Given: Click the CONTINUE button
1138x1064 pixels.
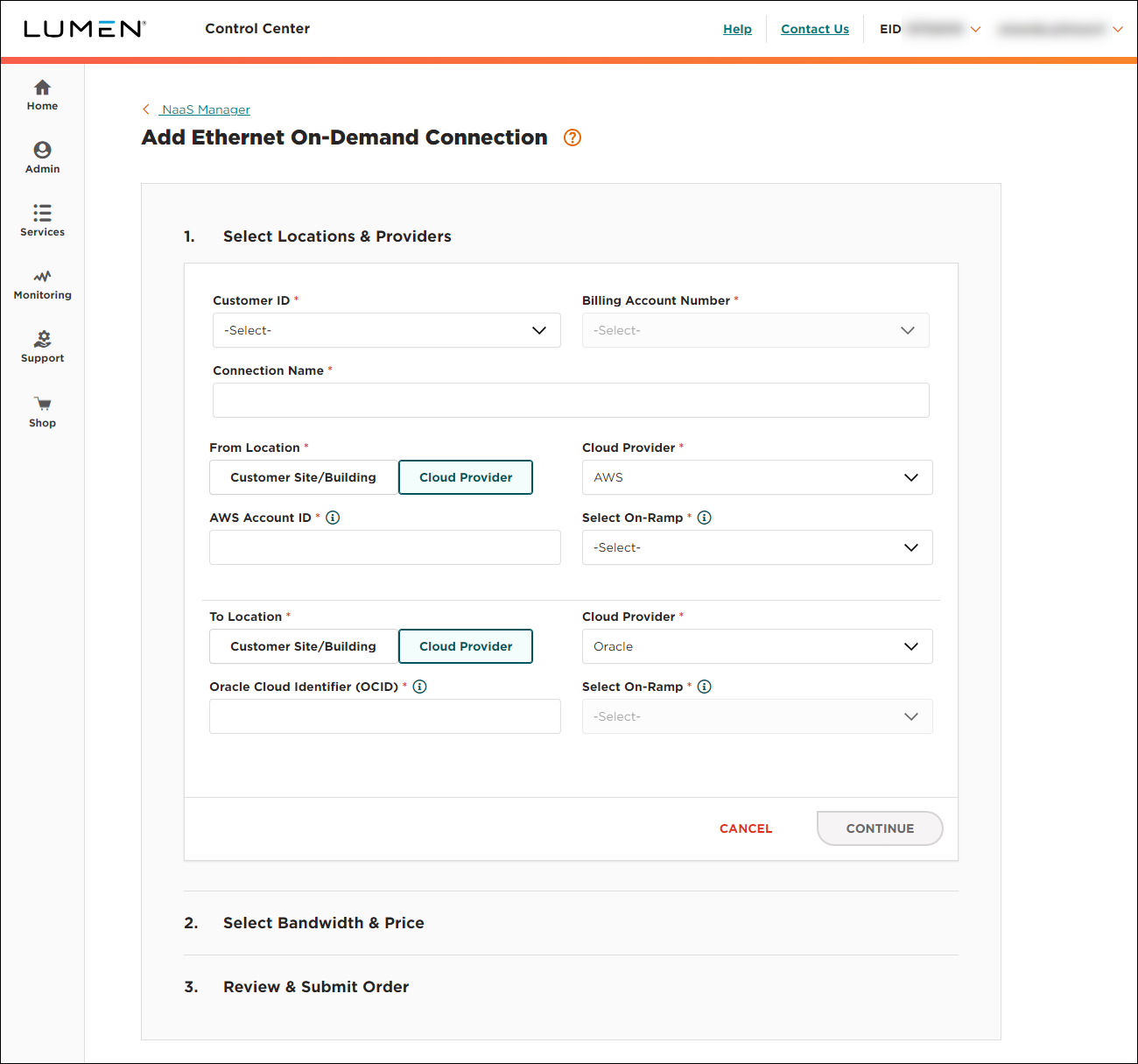Looking at the screenshot, I should (880, 828).
